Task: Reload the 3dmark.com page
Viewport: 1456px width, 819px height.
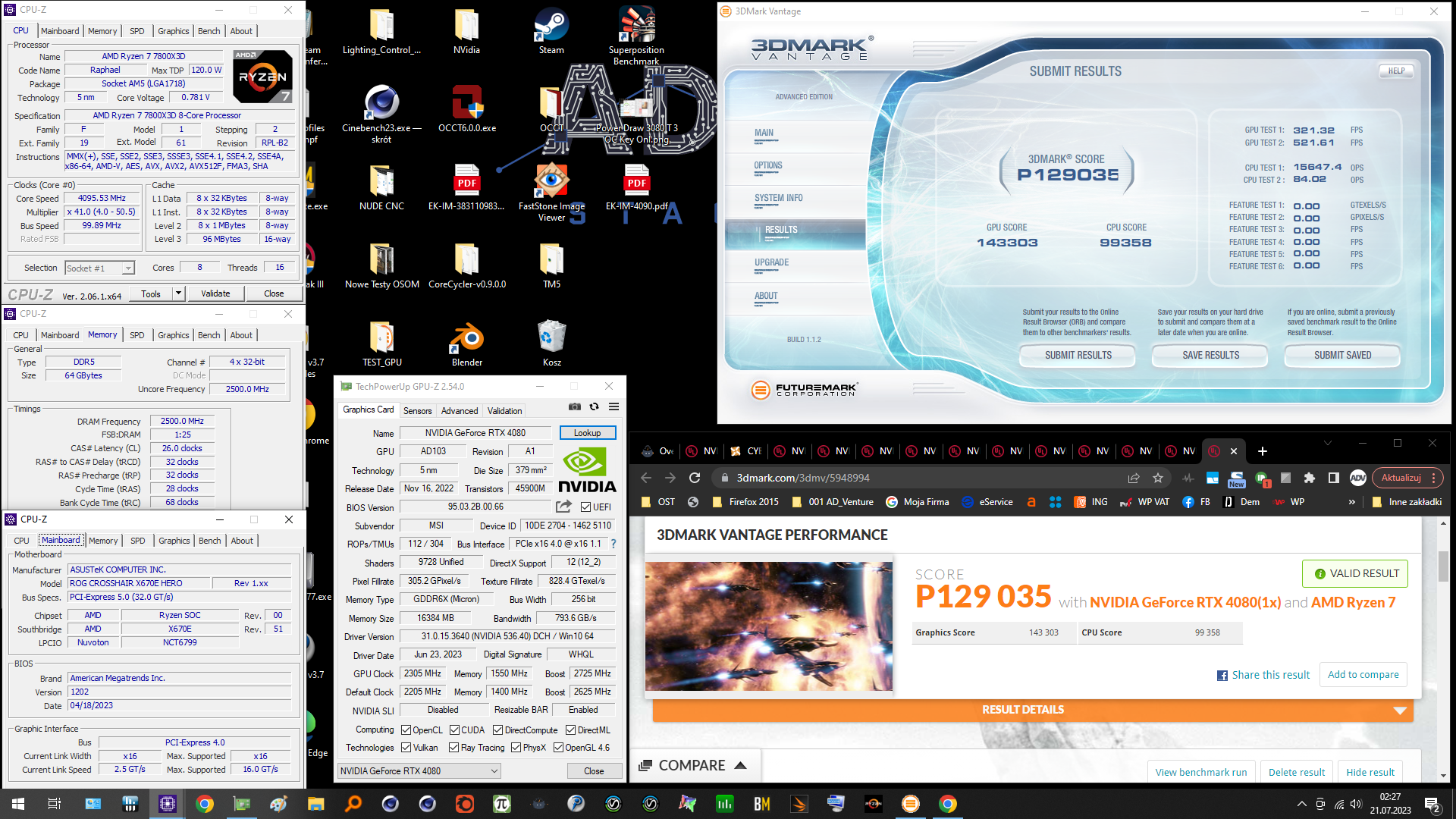Action: [695, 478]
